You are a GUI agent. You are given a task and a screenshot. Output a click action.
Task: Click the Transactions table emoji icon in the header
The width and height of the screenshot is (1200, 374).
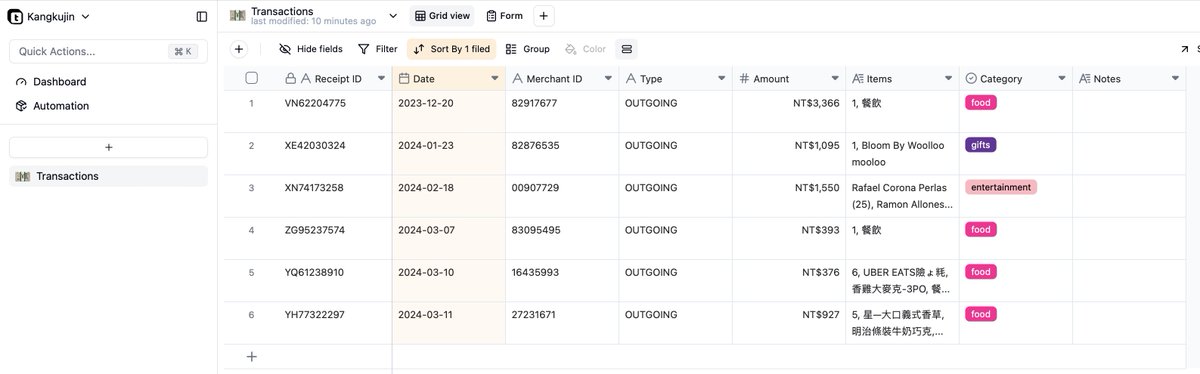click(x=238, y=16)
